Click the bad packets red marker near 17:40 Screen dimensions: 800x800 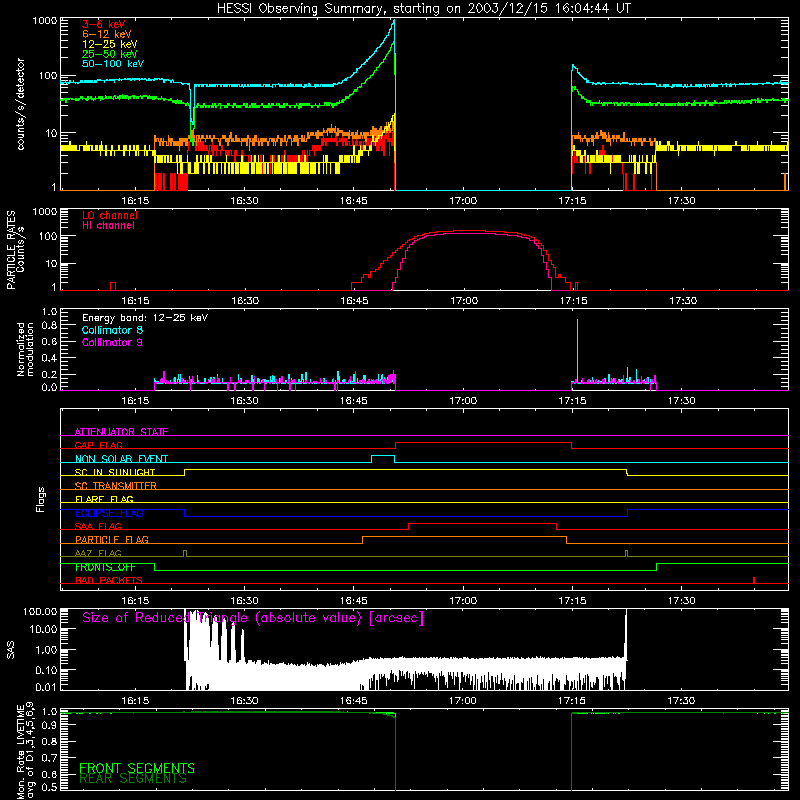754,580
